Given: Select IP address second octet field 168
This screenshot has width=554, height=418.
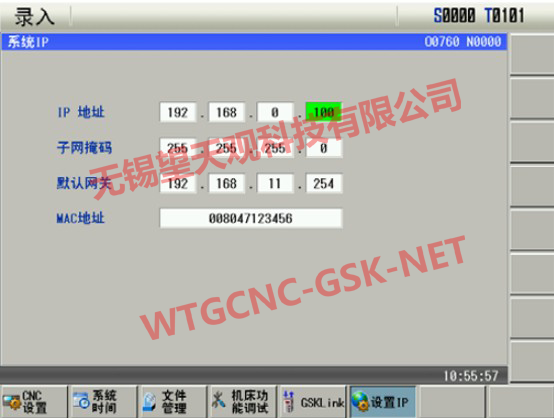Looking at the screenshot, I should point(226,112).
